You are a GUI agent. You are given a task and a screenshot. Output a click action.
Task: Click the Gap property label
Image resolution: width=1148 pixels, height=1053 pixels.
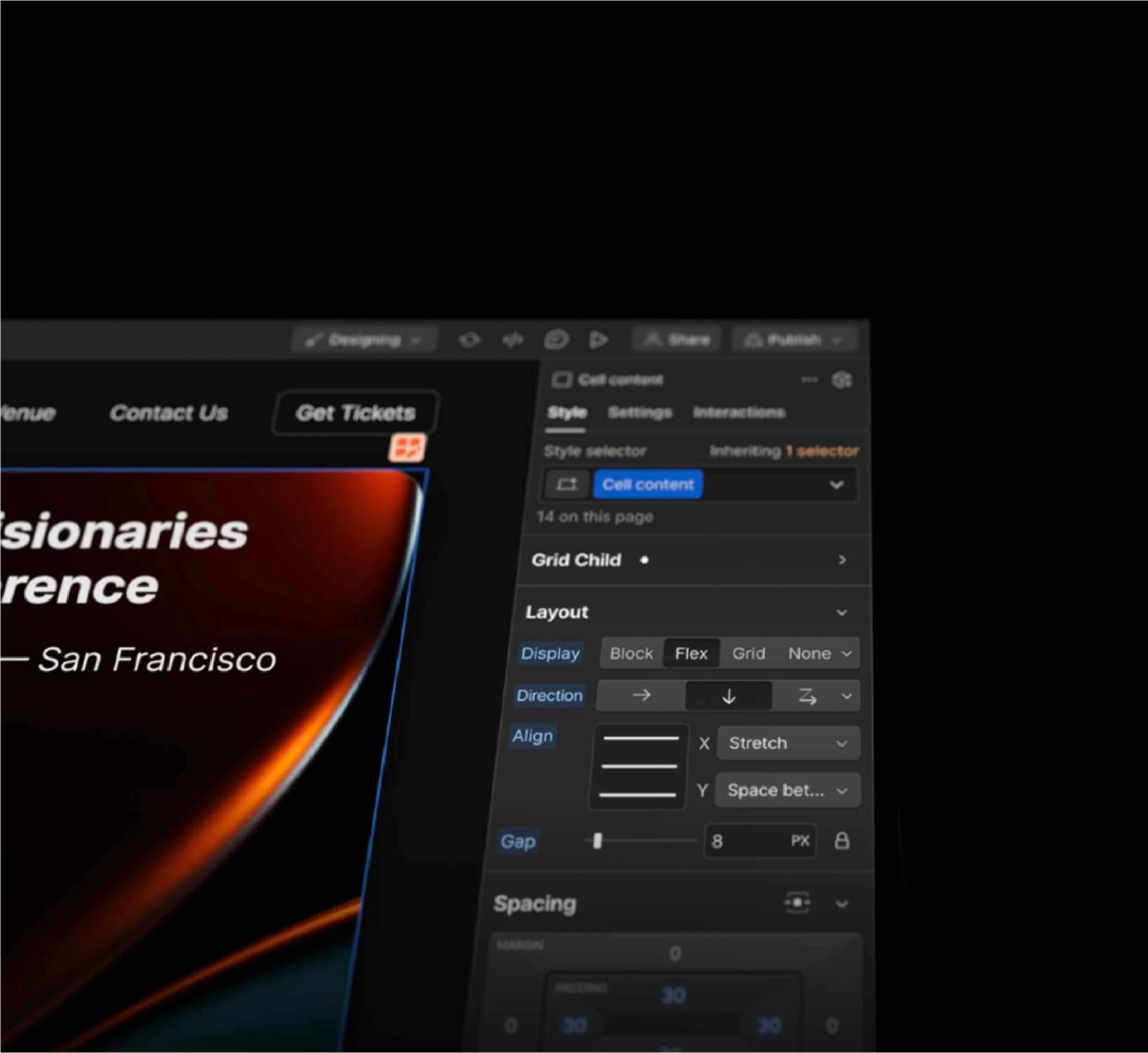(517, 841)
